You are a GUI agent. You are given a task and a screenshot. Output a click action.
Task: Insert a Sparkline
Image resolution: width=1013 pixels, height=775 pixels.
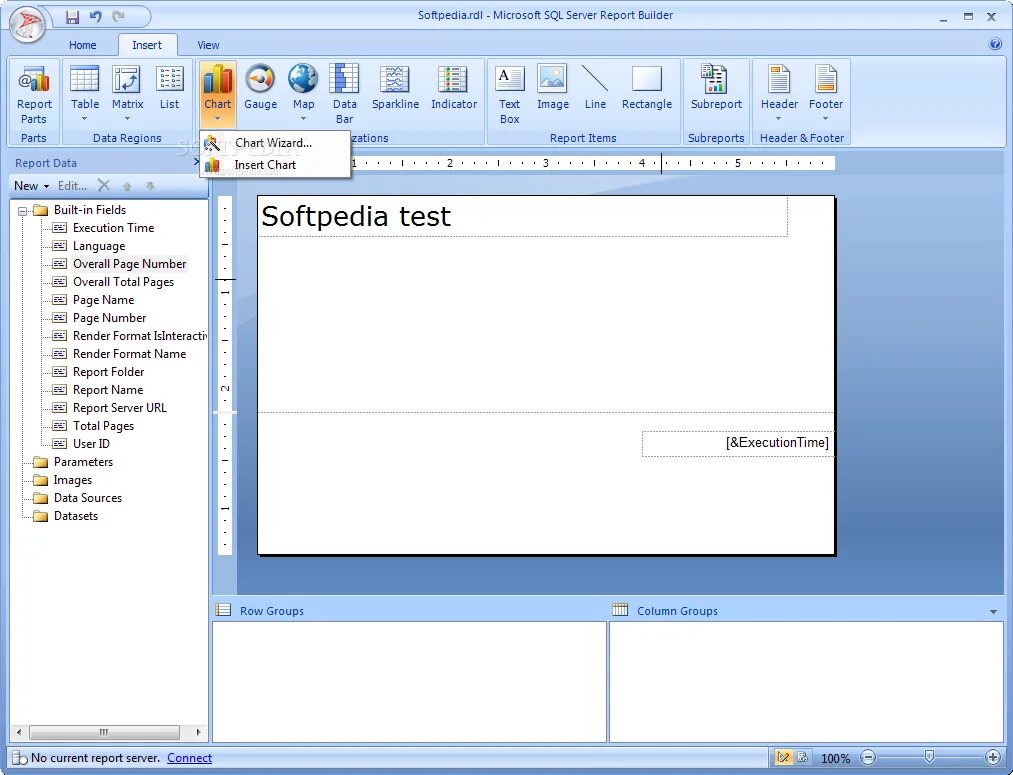pos(395,88)
